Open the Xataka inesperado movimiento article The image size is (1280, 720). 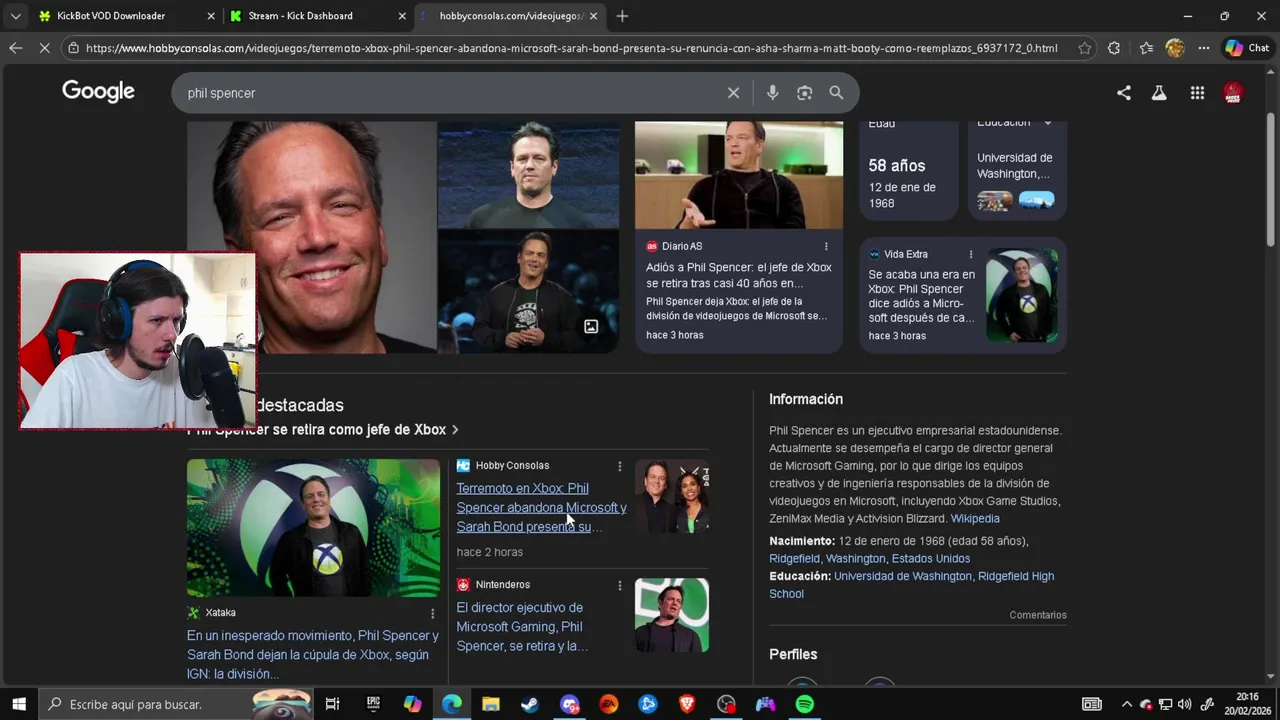click(x=312, y=654)
